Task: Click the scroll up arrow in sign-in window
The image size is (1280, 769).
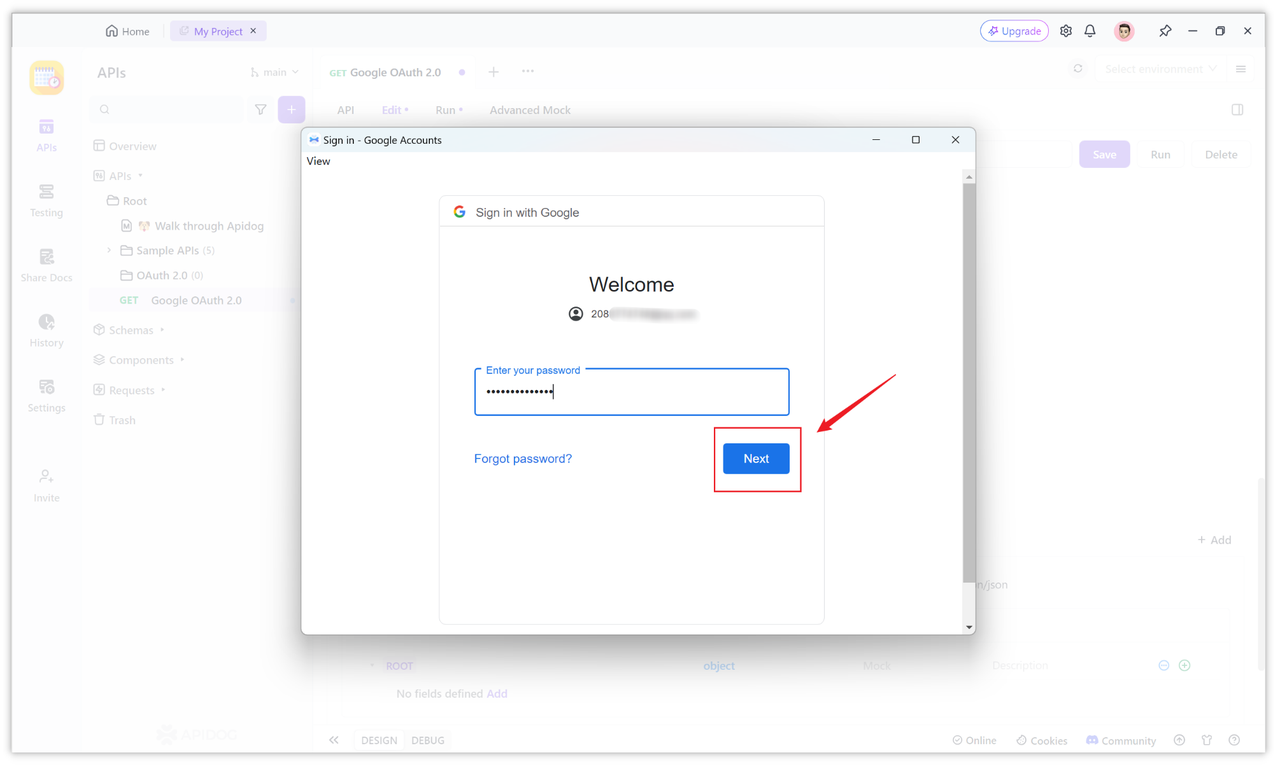Action: tap(968, 177)
